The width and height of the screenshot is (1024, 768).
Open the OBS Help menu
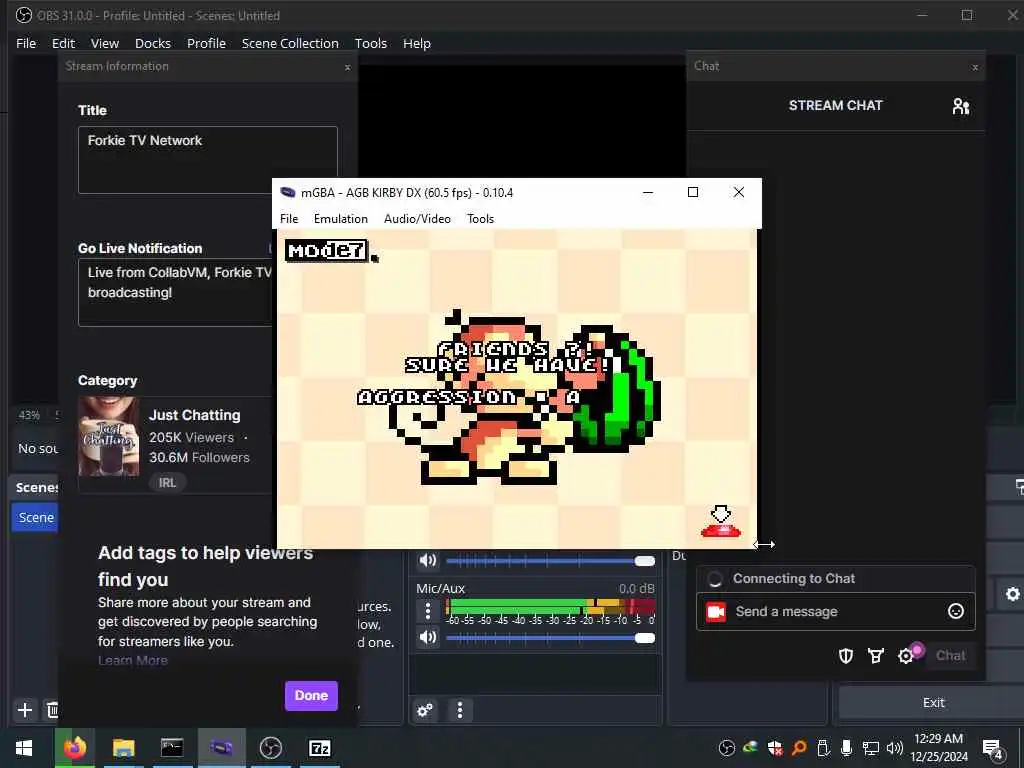click(x=417, y=43)
